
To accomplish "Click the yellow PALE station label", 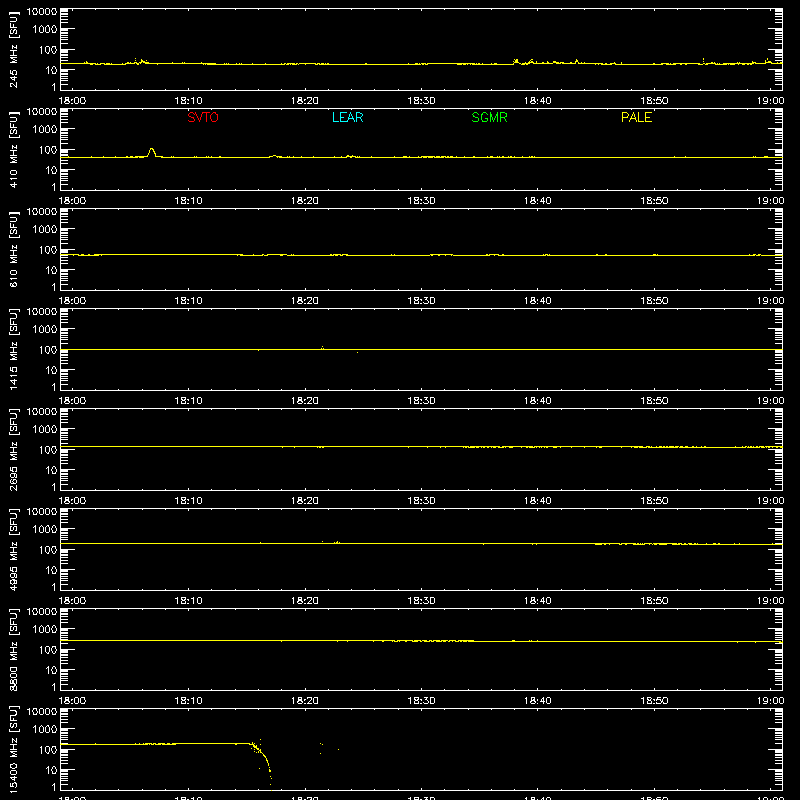I will (636, 117).
